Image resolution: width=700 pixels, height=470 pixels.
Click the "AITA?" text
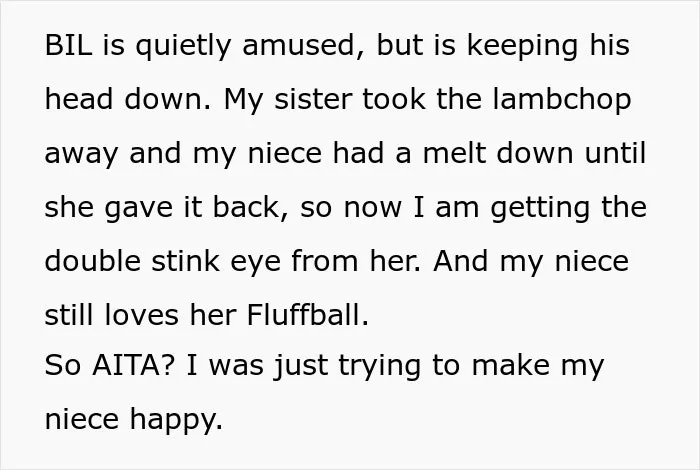point(133,365)
